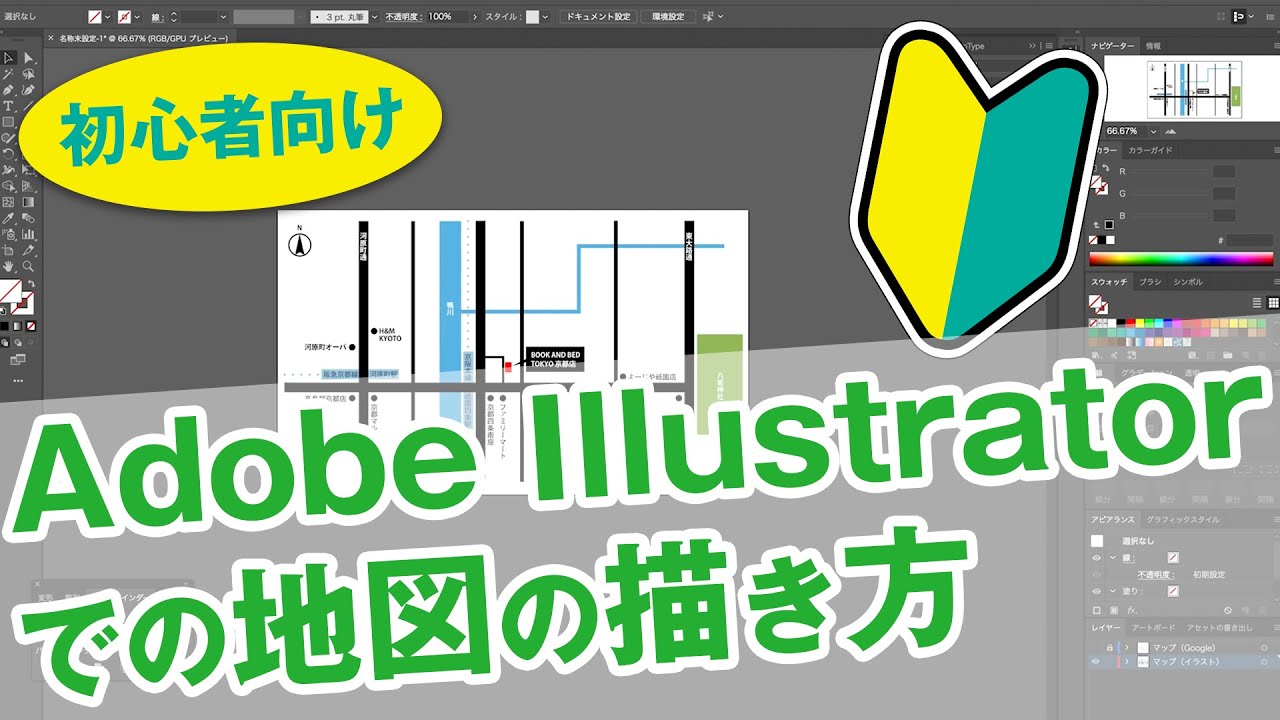Image resolution: width=1280 pixels, height=720 pixels.
Task: Hide the マップ（イラスト） layer
Action: [1097, 662]
